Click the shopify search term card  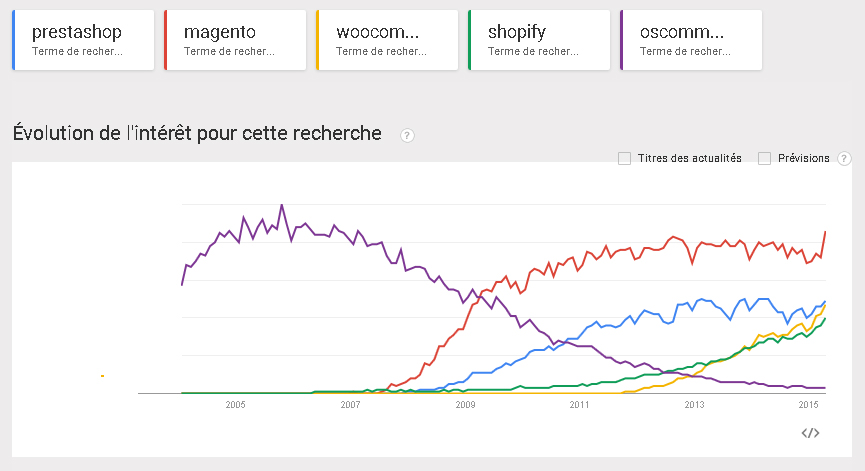coord(540,40)
